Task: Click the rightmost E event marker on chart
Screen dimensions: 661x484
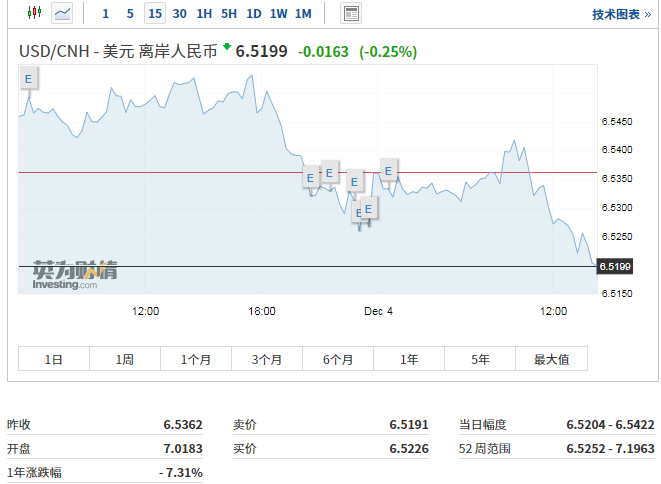Action: (x=388, y=169)
